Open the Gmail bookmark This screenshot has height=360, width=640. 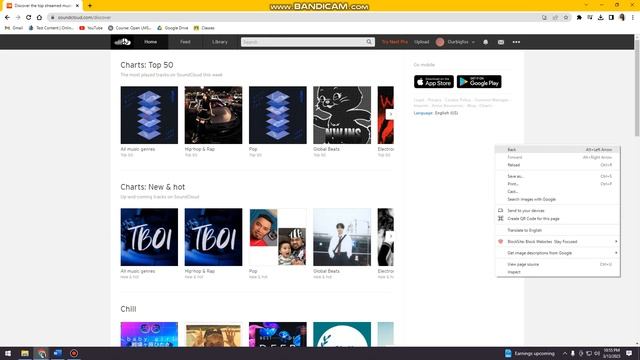(x=14, y=28)
